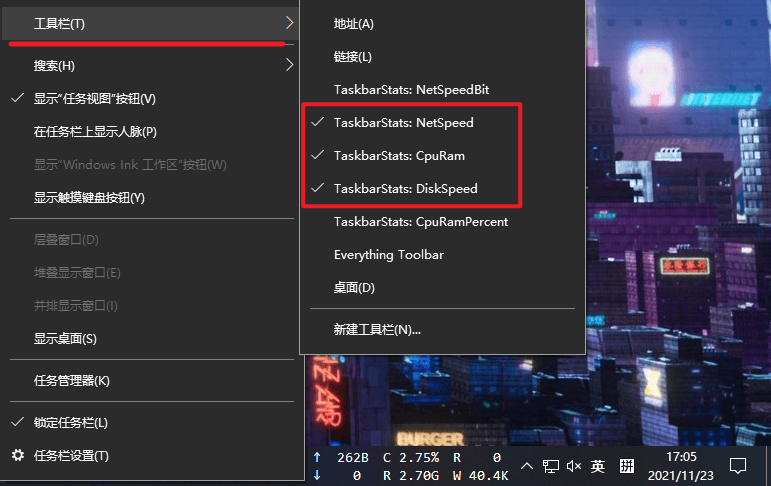Show hidden tray icons chevron
The image size is (771, 486).
pyautogui.click(x=527, y=466)
